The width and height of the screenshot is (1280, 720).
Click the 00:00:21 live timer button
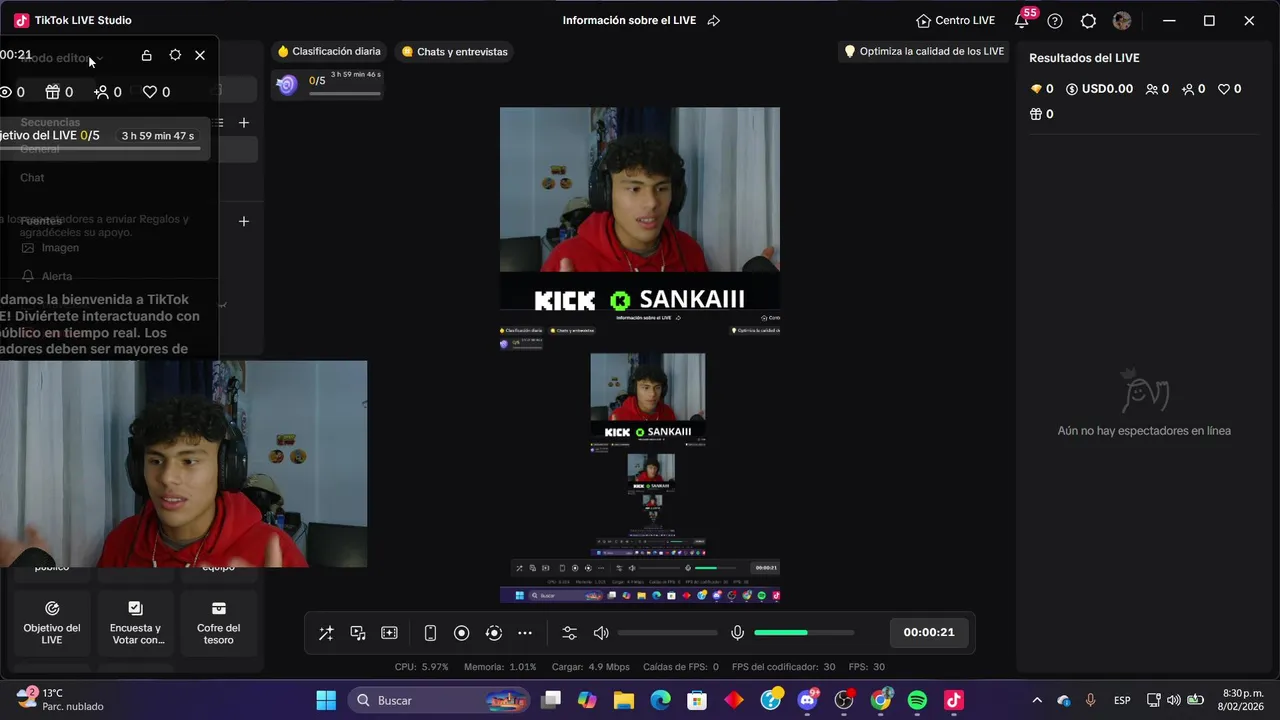pyautogui.click(x=929, y=632)
